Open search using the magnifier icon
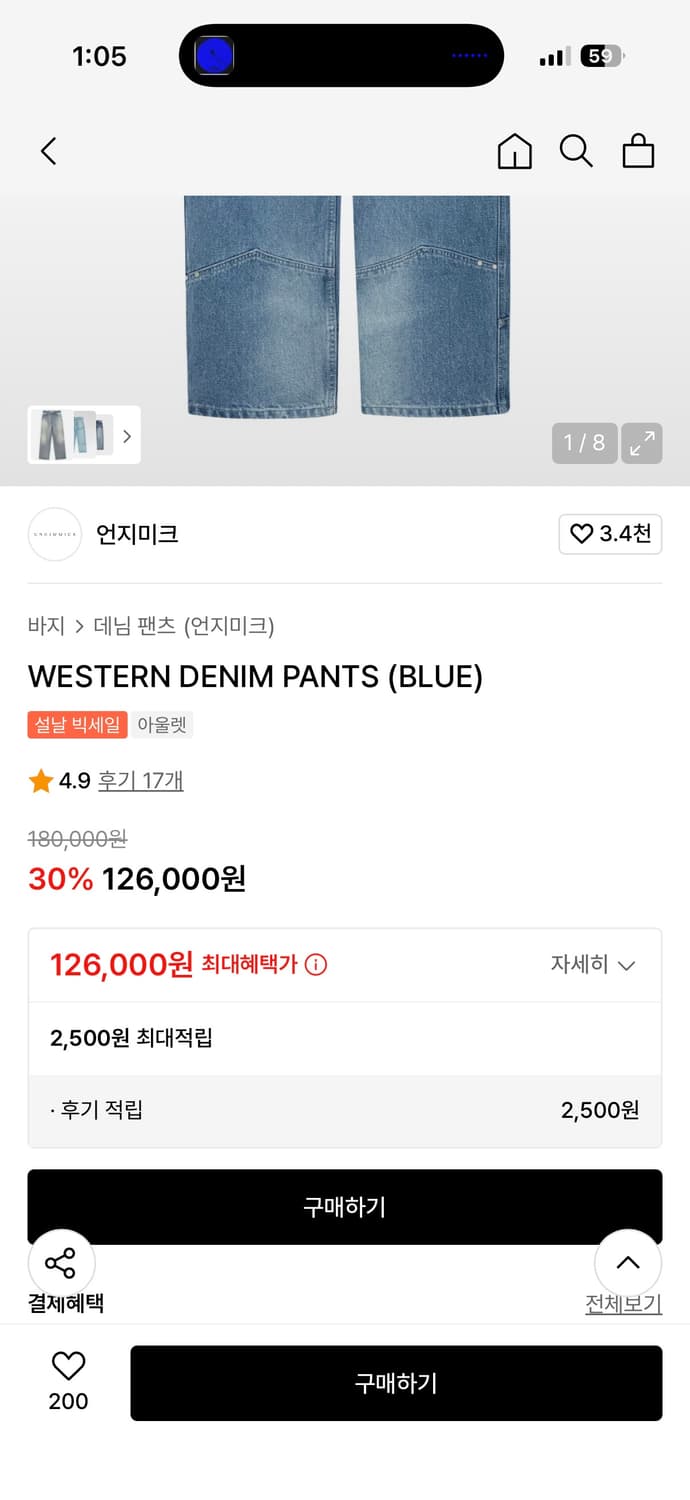This screenshot has height=1500, width=690. coord(576,152)
